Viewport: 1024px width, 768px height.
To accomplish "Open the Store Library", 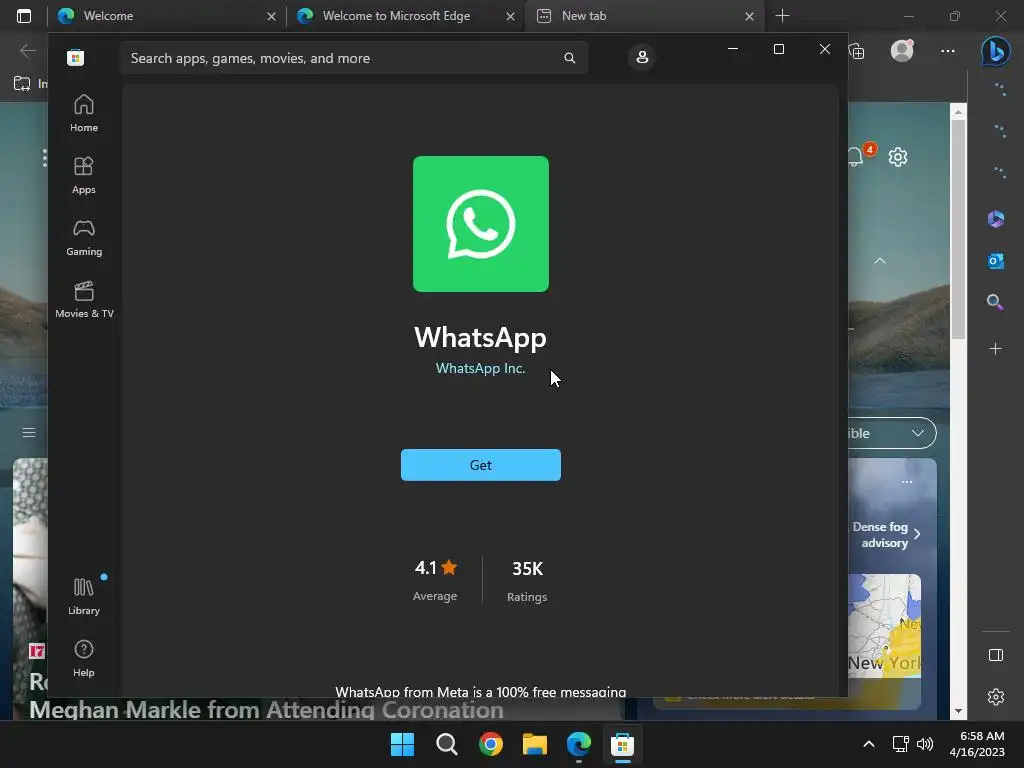I will [84, 596].
